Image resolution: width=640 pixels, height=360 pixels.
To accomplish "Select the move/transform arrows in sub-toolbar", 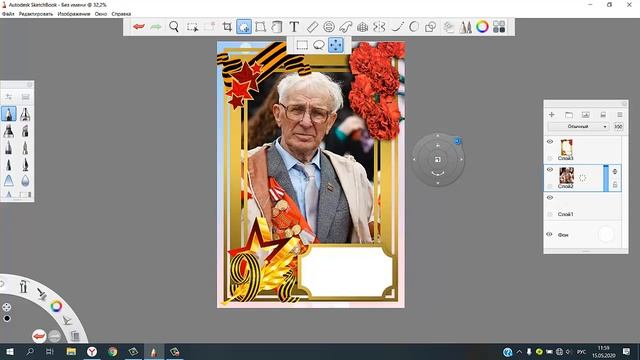I will pyautogui.click(x=336, y=45).
